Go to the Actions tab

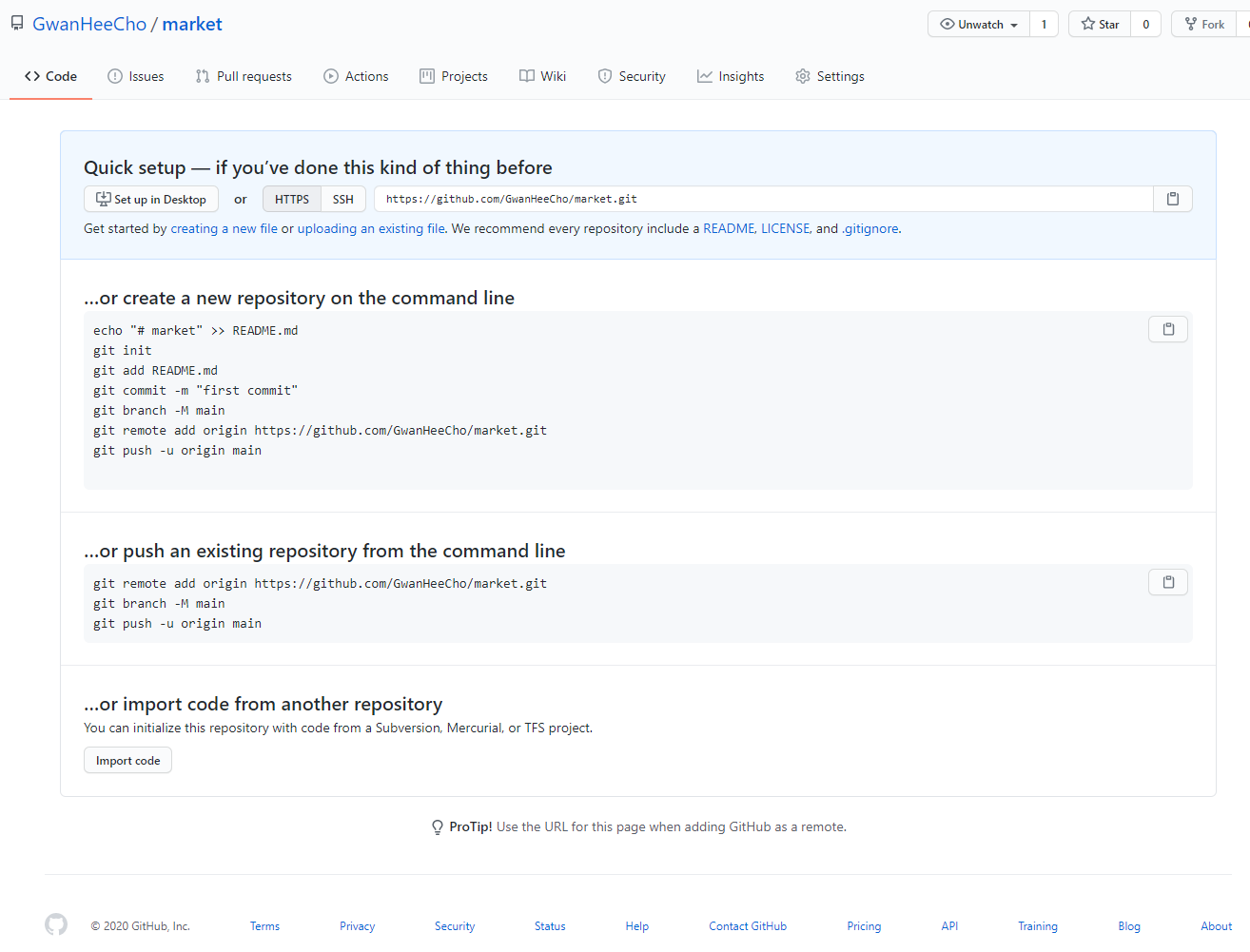point(356,76)
